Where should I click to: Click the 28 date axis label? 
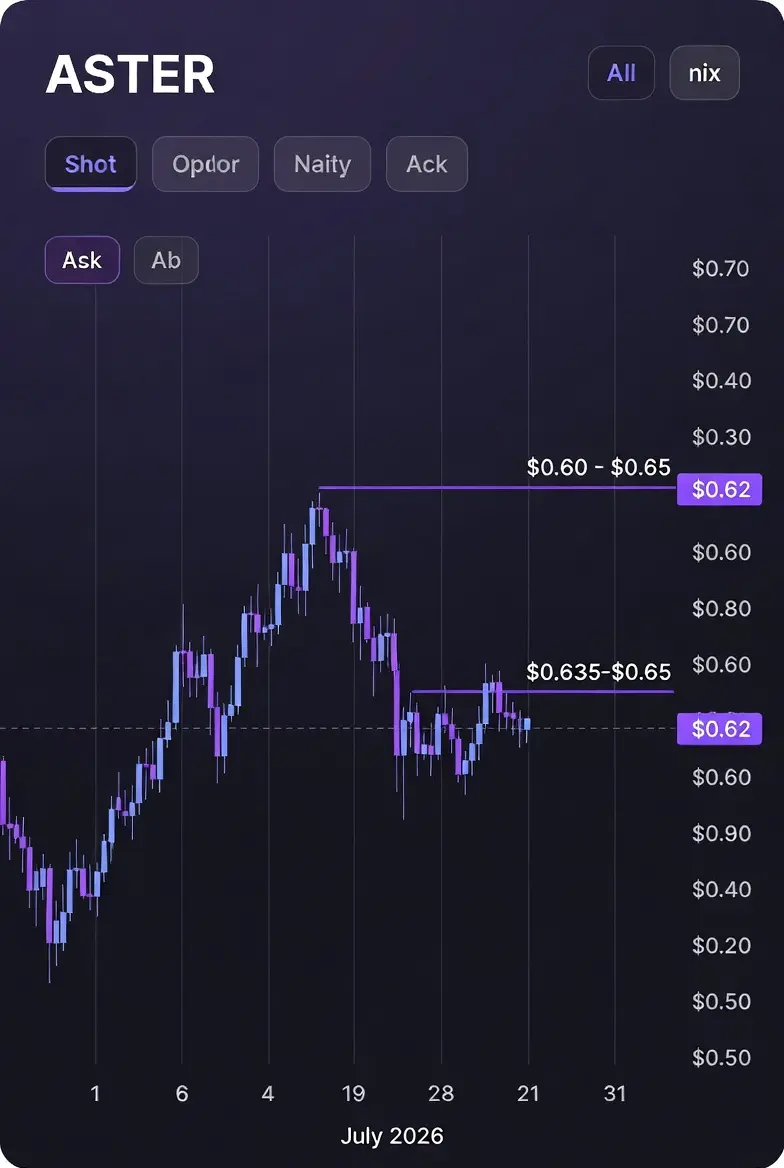click(440, 1094)
